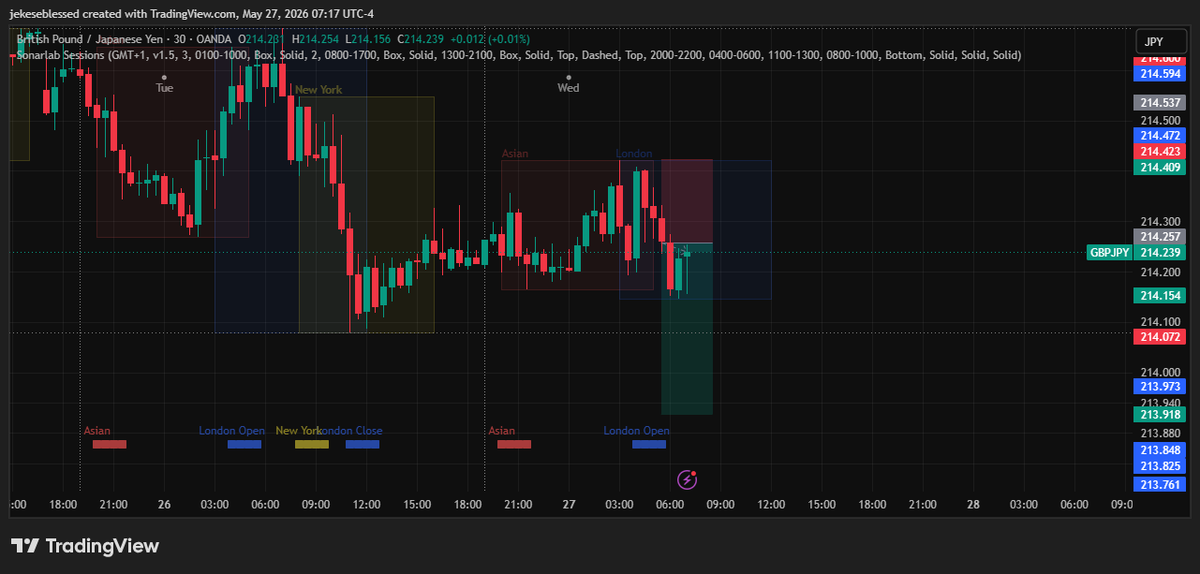Click the 214.500 price scale tick
The width and height of the screenshot is (1200, 574).
[1160, 121]
